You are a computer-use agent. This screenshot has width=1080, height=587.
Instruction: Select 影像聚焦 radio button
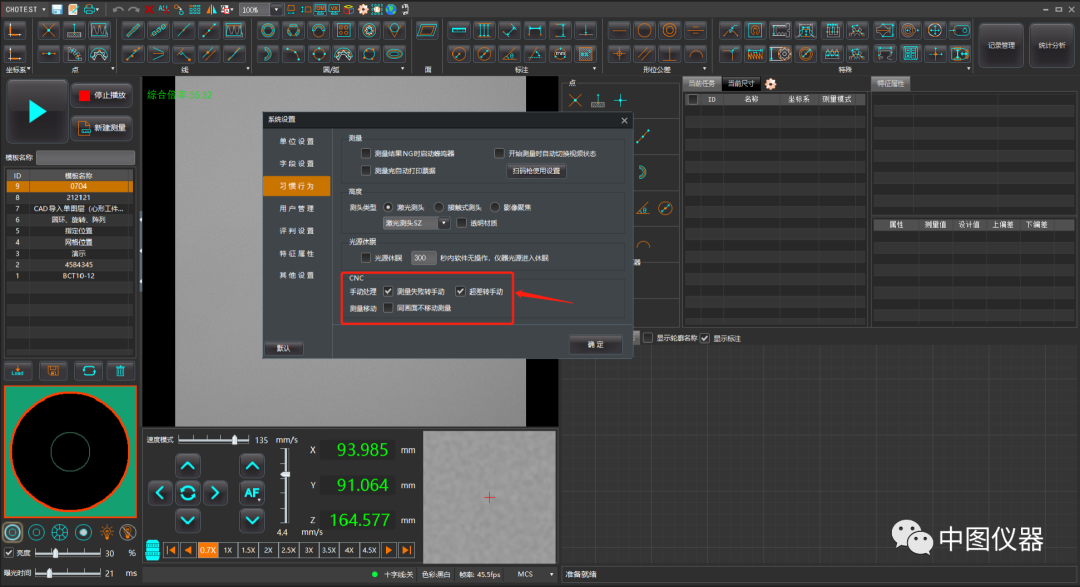(x=495, y=207)
